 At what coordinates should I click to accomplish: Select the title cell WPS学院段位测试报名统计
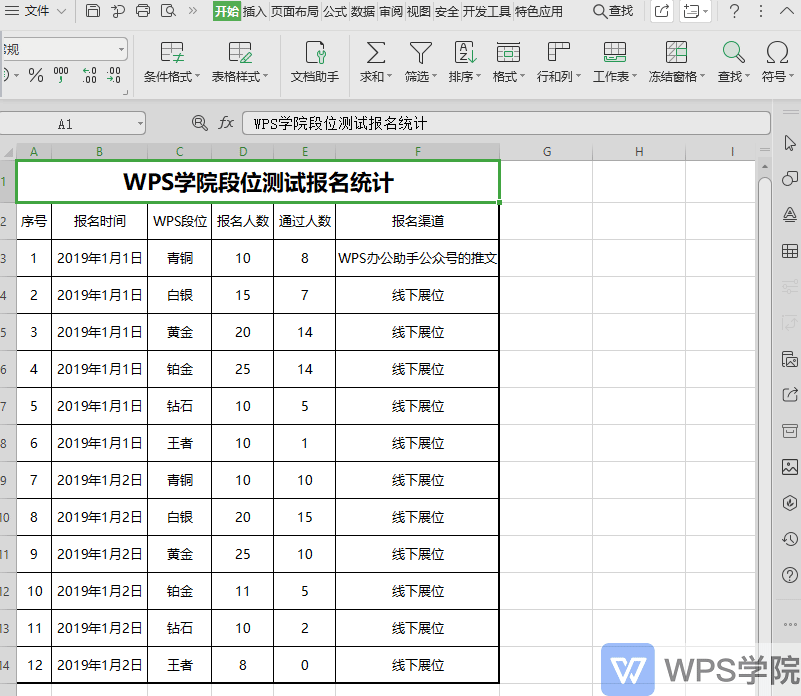coord(258,182)
